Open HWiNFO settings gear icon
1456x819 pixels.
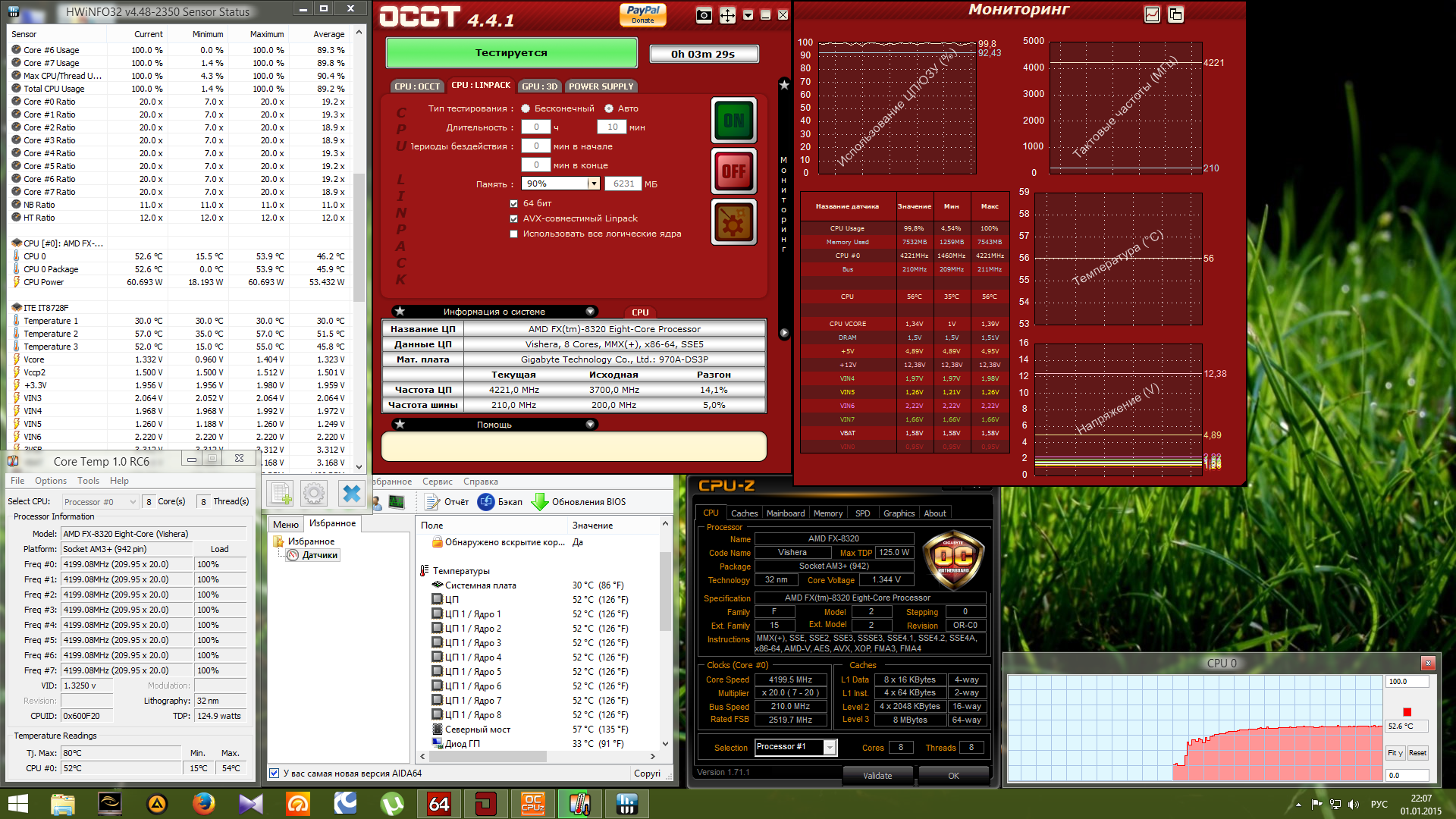click(x=314, y=494)
